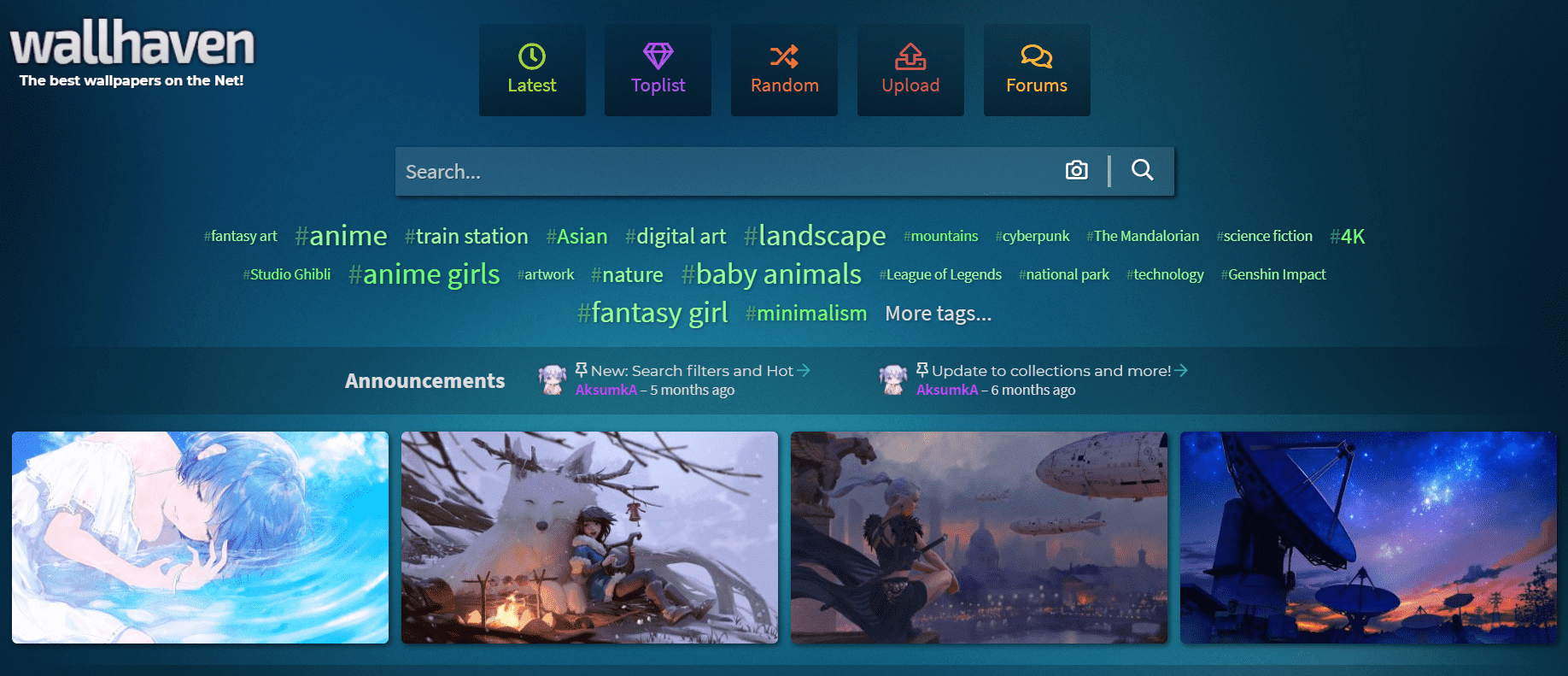This screenshot has width=1568, height=676.
Task: Open the white wolf and campfire wallpaper
Action: pyautogui.click(x=589, y=538)
